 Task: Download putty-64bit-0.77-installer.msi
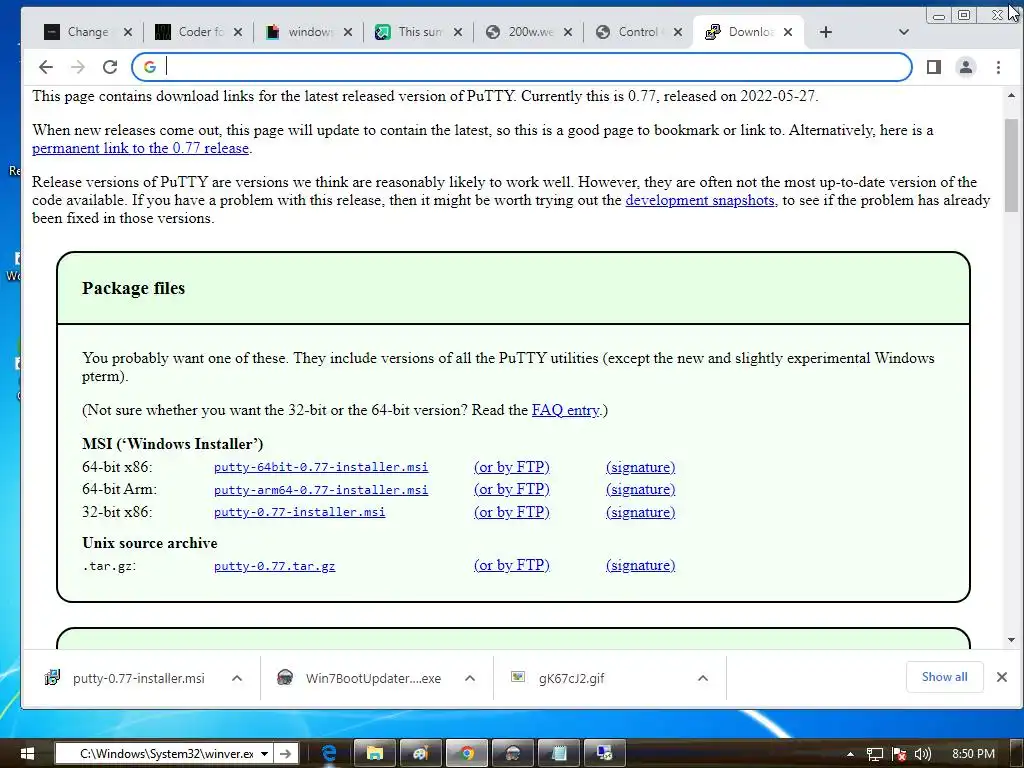(x=321, y=467)
